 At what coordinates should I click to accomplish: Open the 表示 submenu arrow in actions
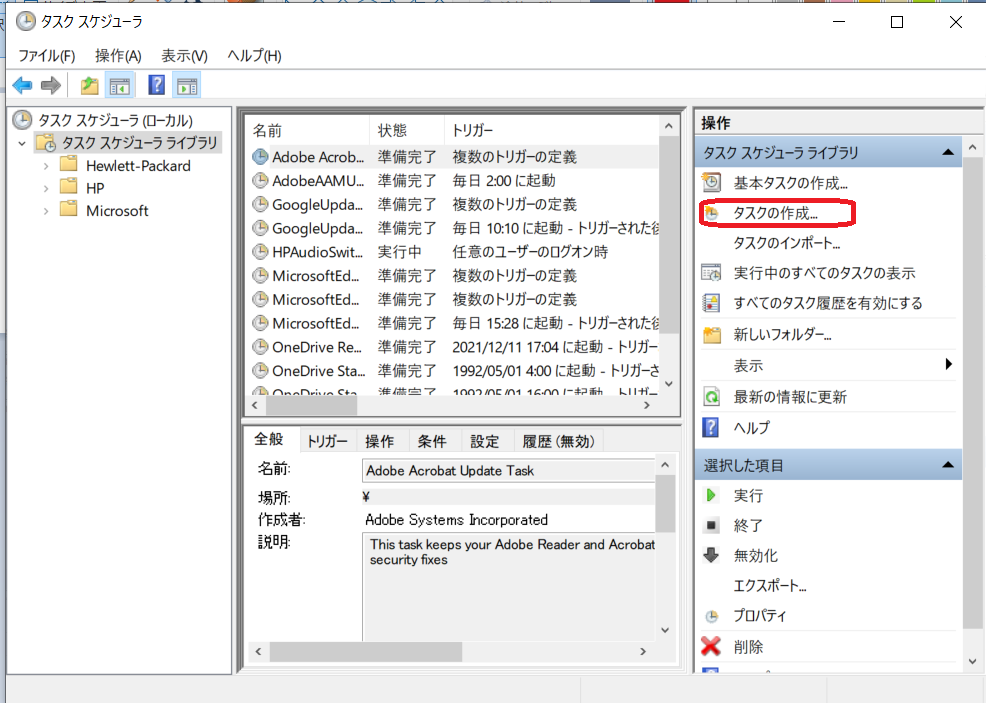point(948,365)
